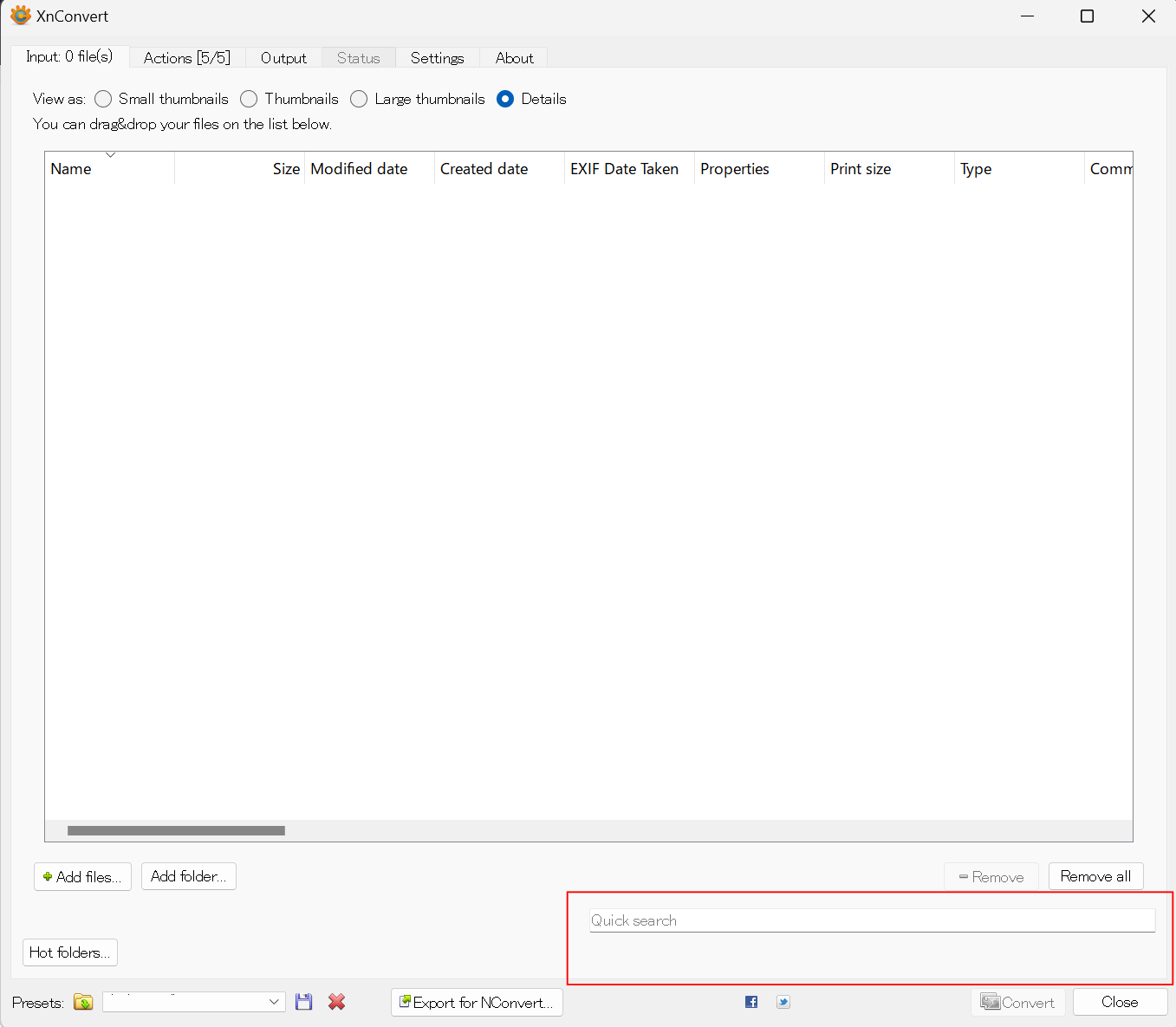The width and height of the screenshot is (1176, 1027).
Task: Open the Facebook link icon
Action: point(751,1002)
